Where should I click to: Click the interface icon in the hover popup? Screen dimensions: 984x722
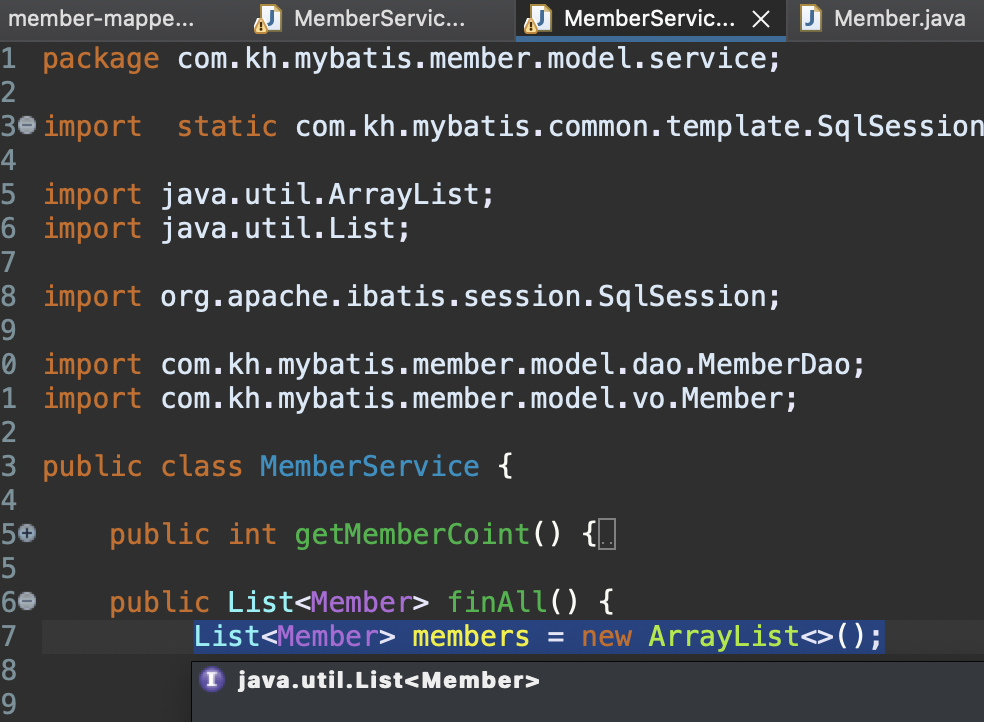tap(211, 679)
